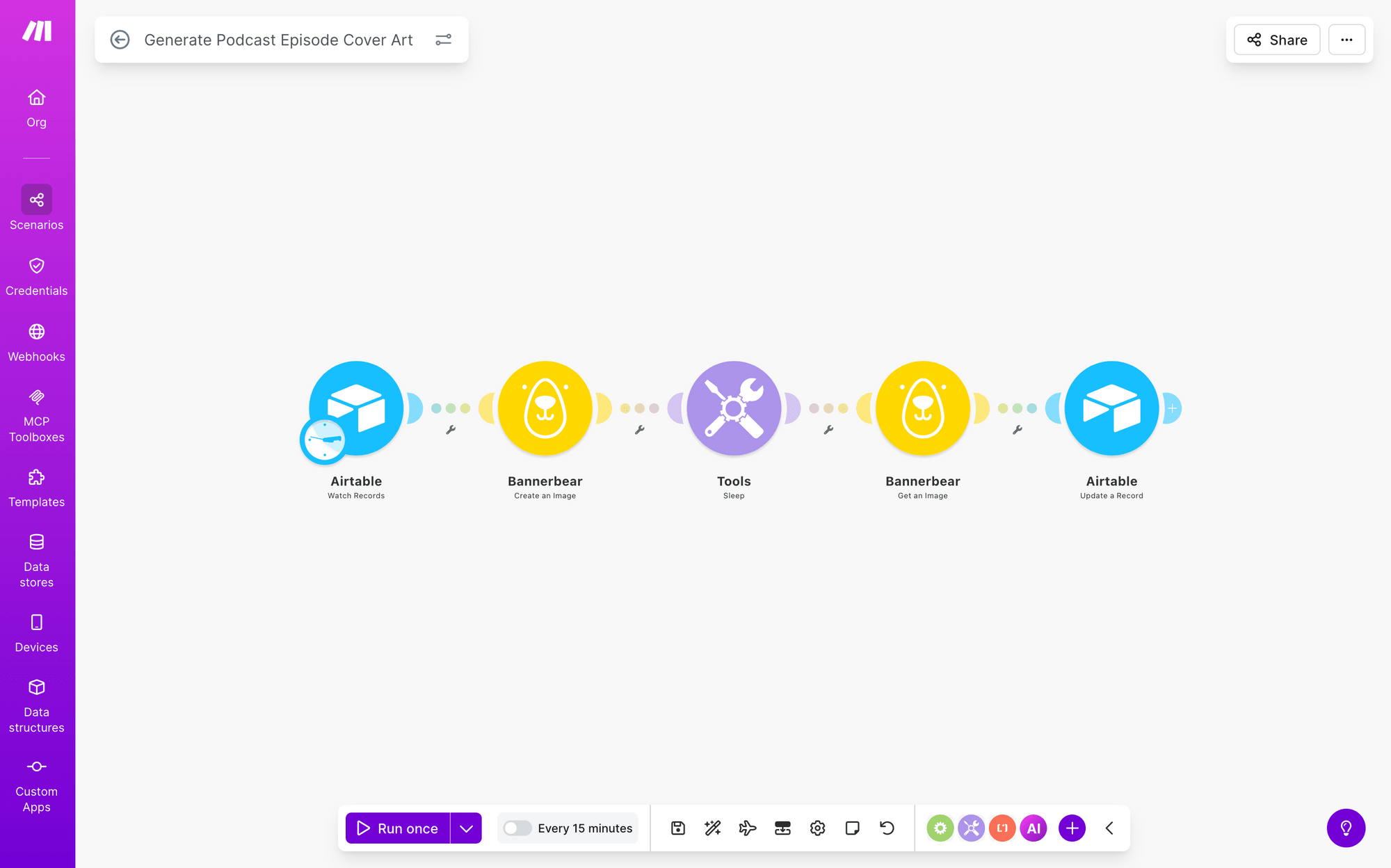The height and width of the screenshot is (868, 1391).
Task: Click the Run once button
Action: pos(398,828)
